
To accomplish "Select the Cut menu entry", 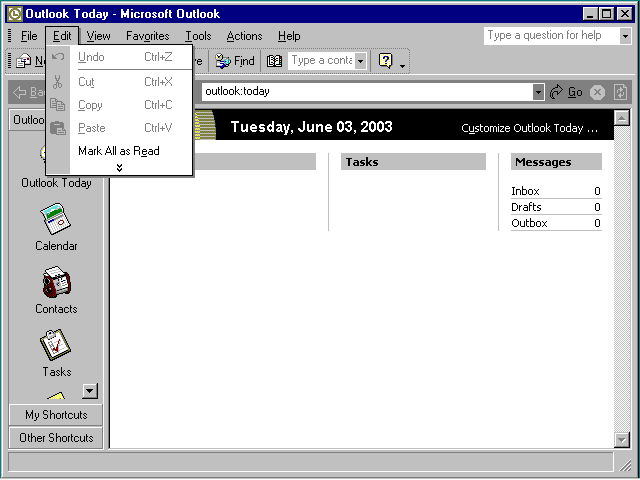I will pos(118,82).
